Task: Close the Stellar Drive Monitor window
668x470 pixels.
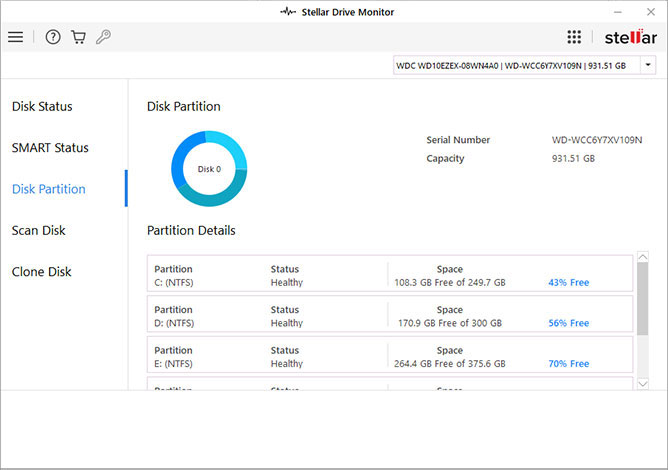Action: click(x=651, y=12)
